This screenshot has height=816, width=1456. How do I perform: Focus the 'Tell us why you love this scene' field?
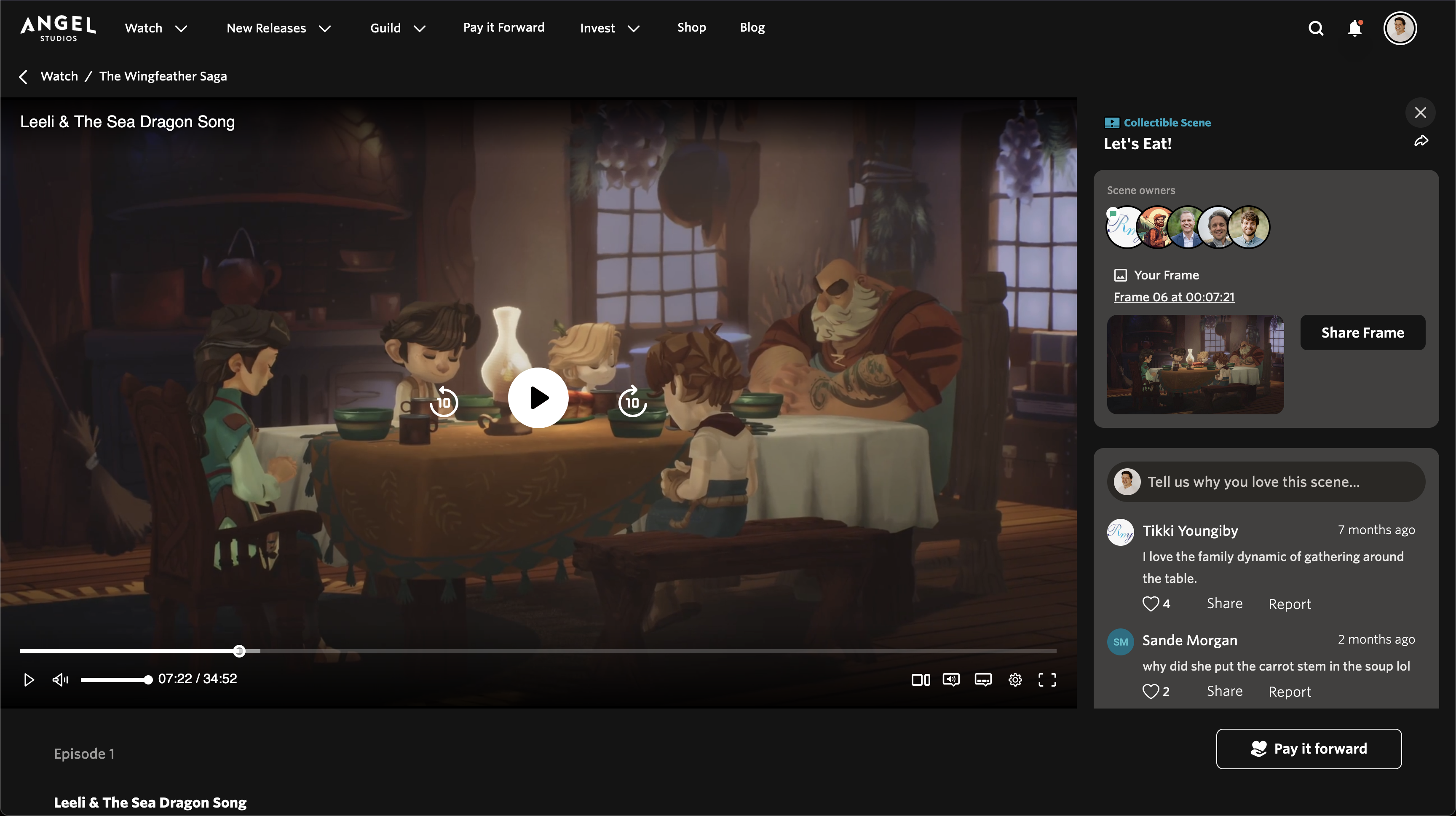pos(1266,482)
